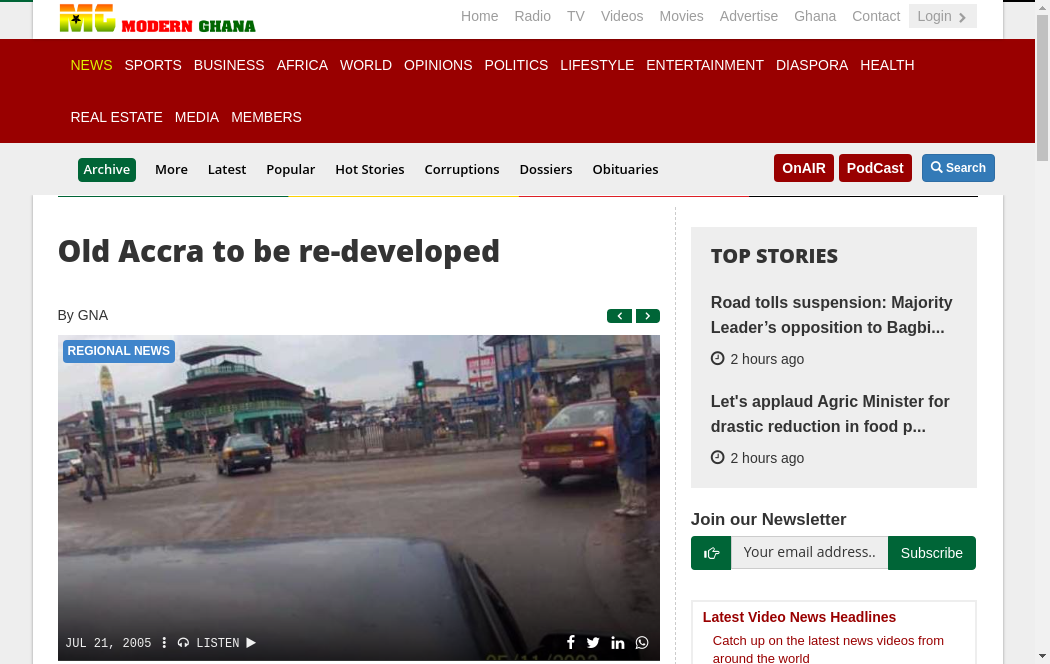Go to previous article with left chevron
This screenshot has width=1050, height=664.
coord(619,316)
